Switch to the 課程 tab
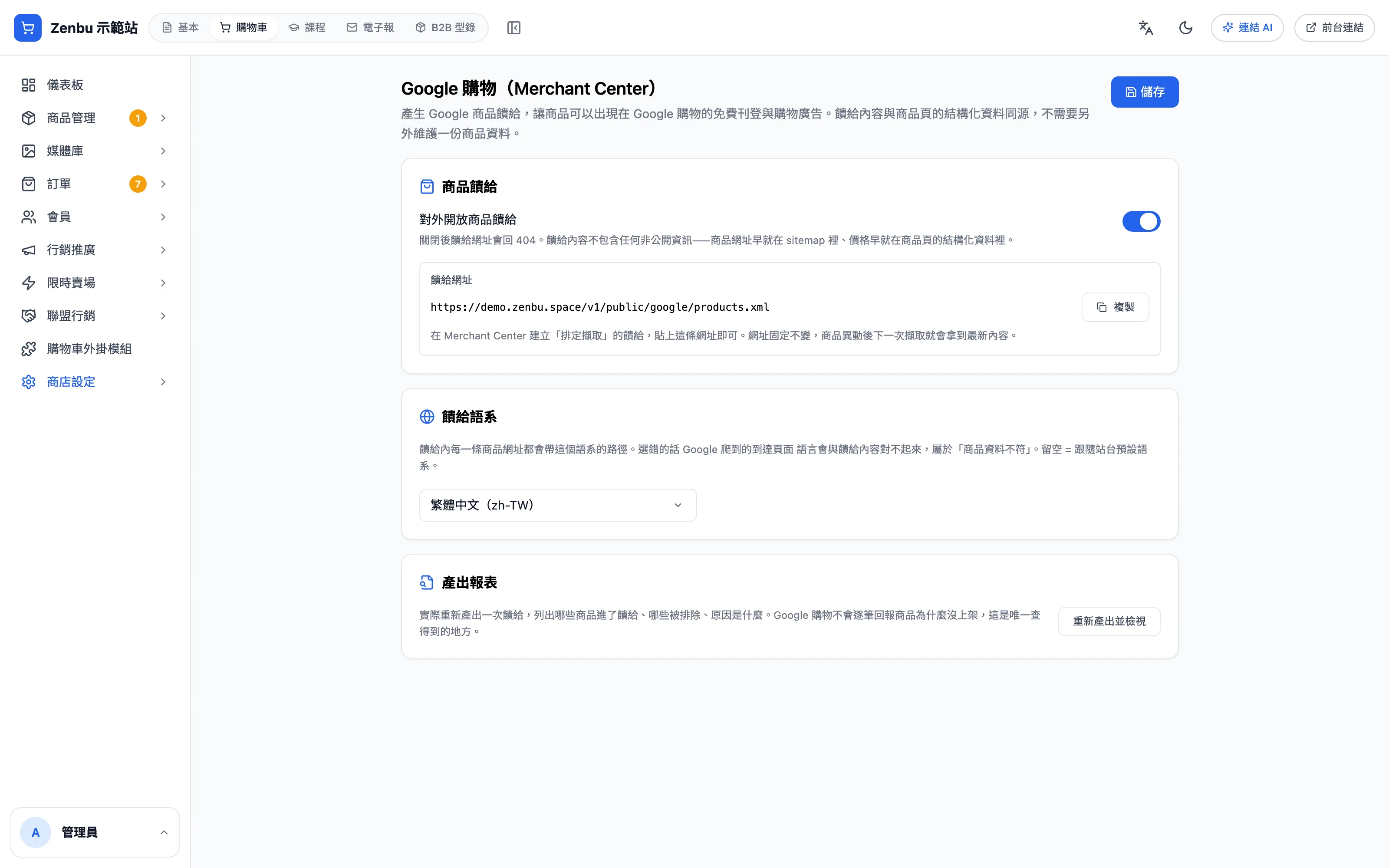1389x868 pixels. point(307,27)
